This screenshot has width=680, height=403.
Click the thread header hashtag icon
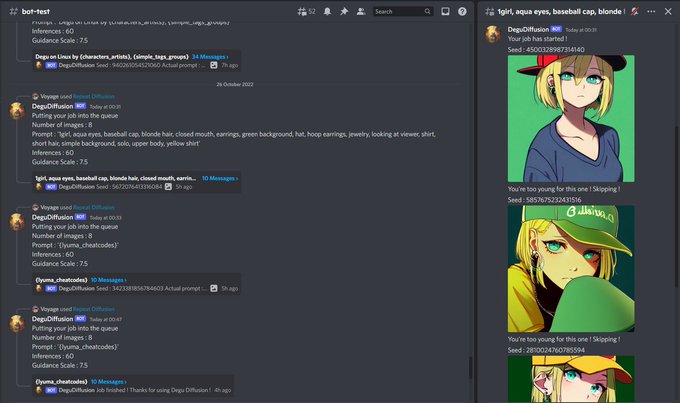(x=490, y=12)
